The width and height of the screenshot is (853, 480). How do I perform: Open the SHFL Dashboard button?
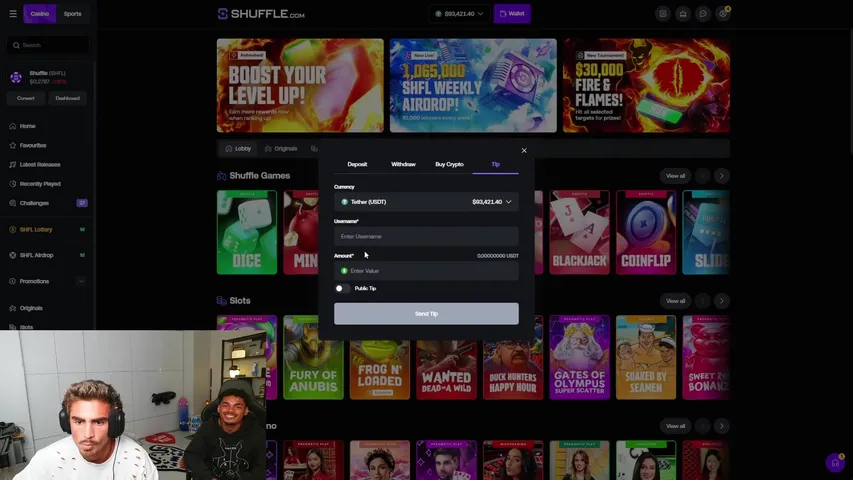[67, 99]
